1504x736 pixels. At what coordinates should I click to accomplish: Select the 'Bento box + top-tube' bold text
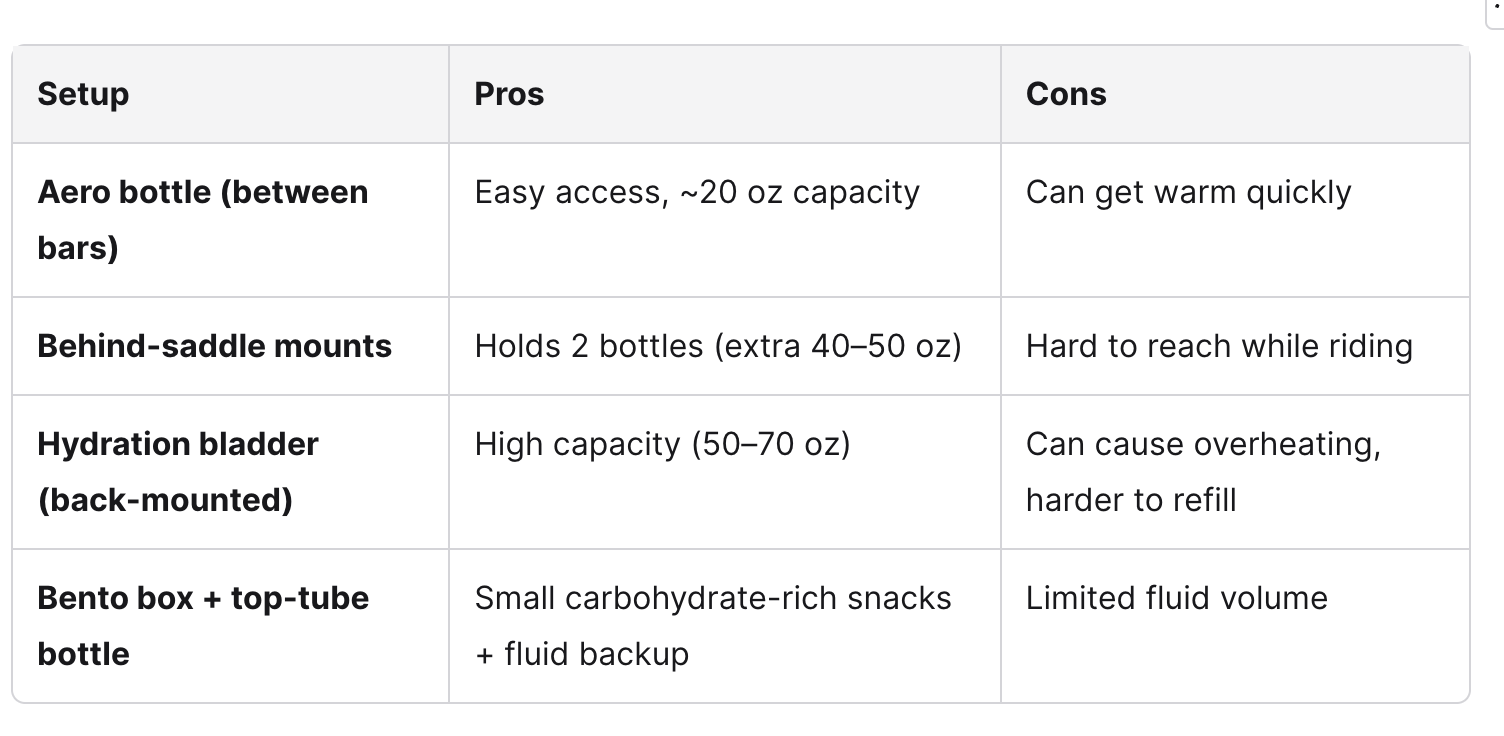pyautogui.click(x=203, y=598)
